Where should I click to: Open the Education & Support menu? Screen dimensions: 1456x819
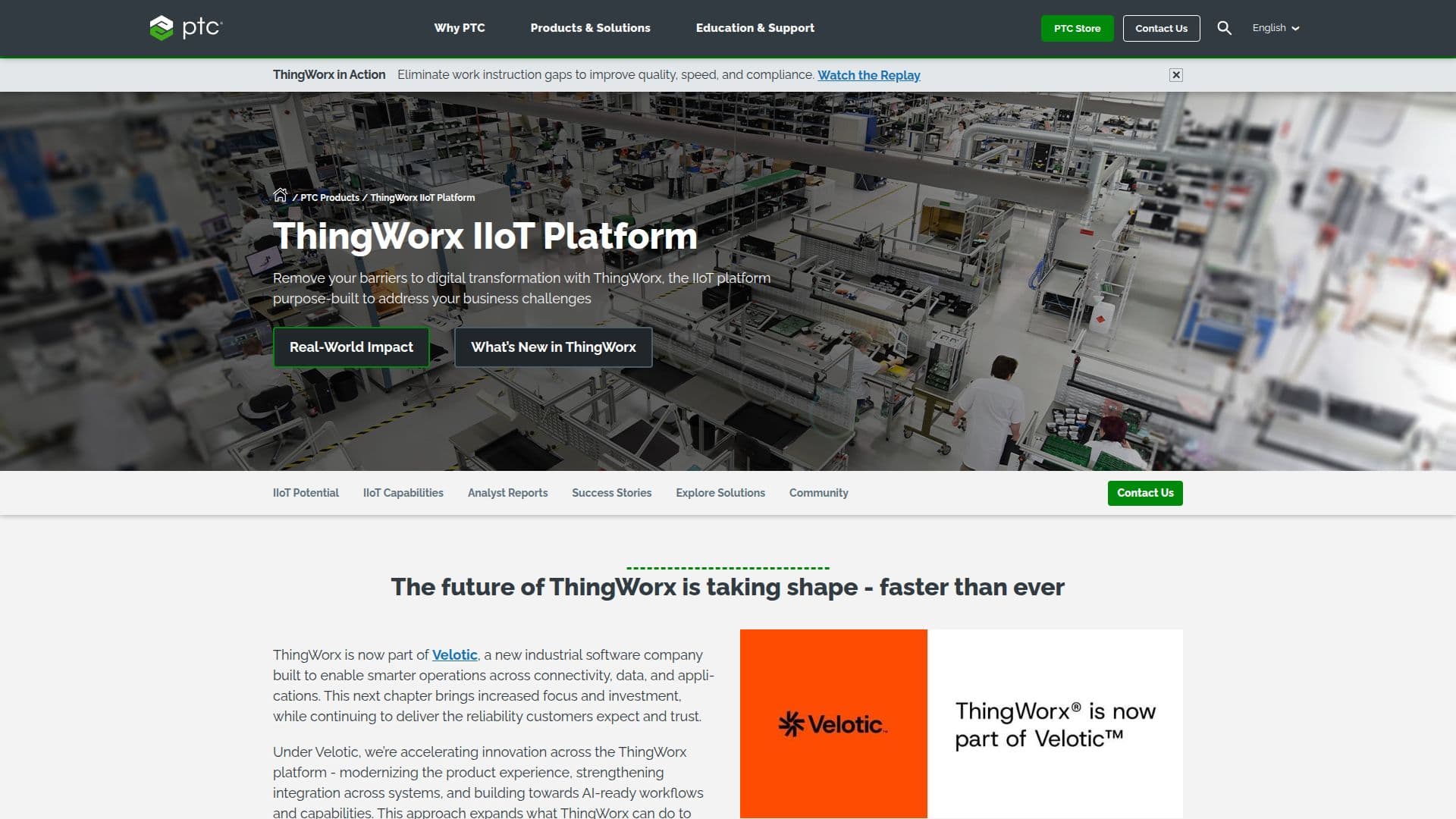tap(755, 28)
